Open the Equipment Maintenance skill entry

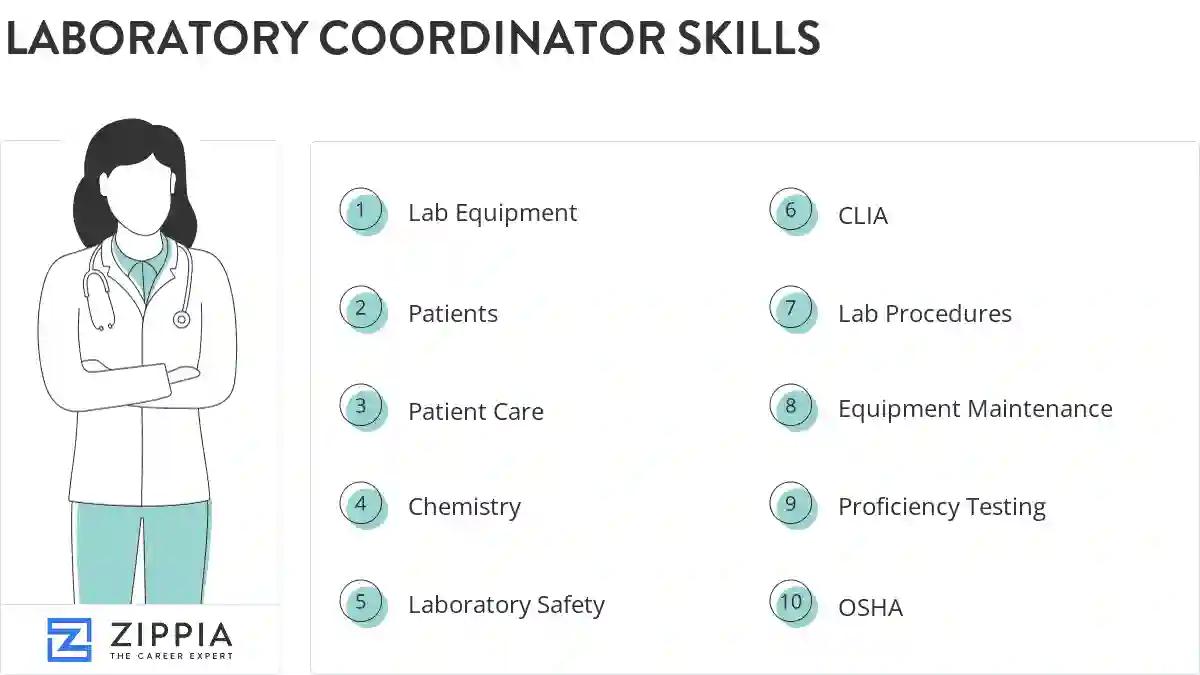(x=975, y=409)
